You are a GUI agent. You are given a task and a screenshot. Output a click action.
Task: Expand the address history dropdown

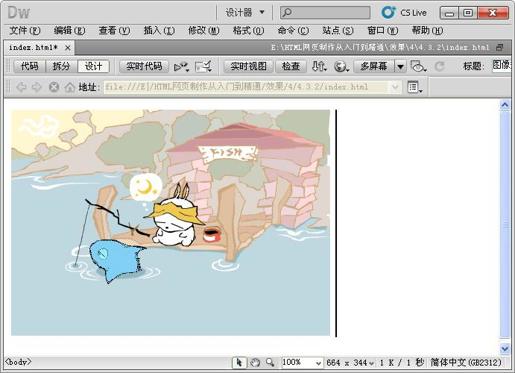[x=395, y=87]
